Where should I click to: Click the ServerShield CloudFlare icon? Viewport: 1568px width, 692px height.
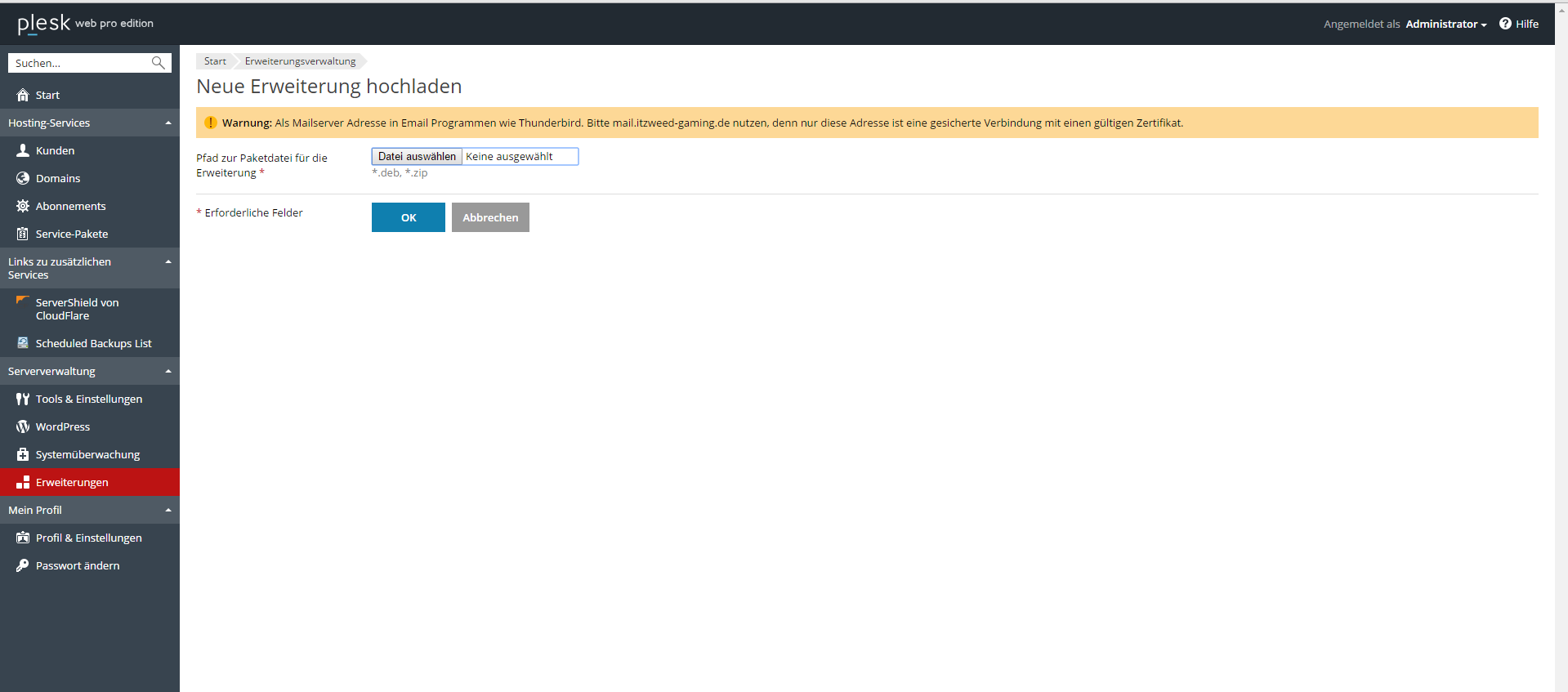click(23, 301)
